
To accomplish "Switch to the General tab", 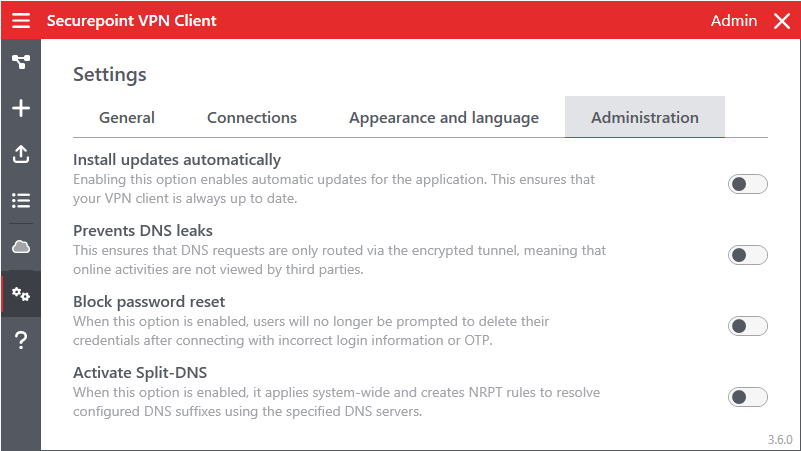I will (127, 117).
